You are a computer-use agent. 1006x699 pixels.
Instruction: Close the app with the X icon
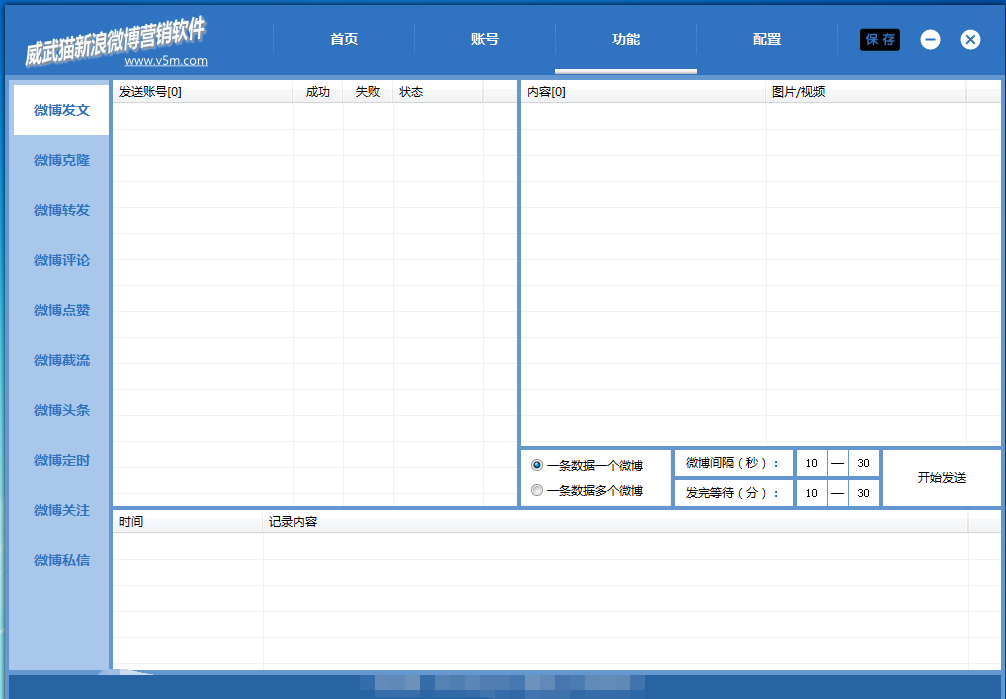tap(970, 40)
